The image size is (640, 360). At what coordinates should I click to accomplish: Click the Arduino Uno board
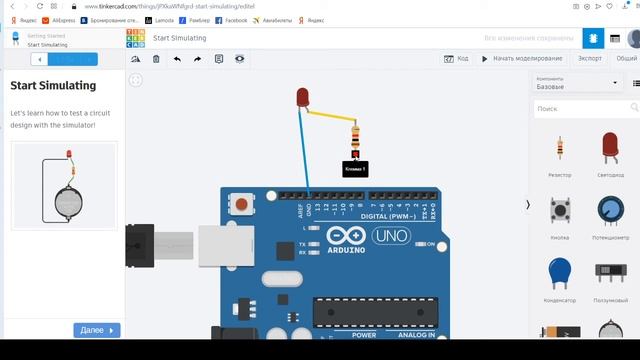coord(335,263)
